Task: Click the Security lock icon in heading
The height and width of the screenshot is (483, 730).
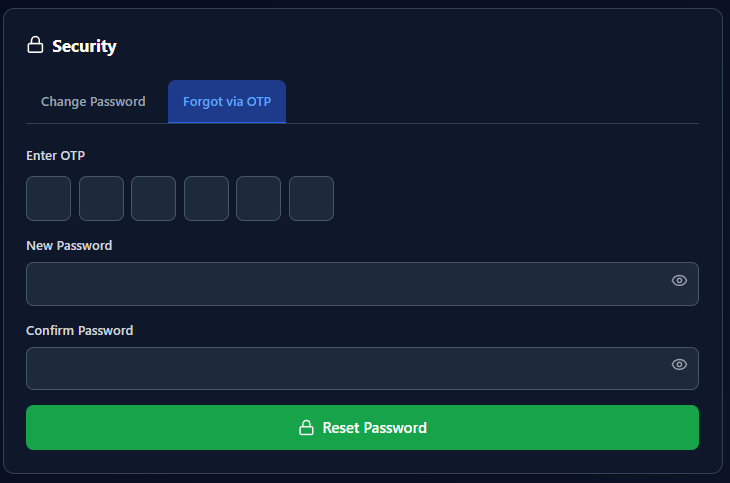Action: tap(35, 45)
